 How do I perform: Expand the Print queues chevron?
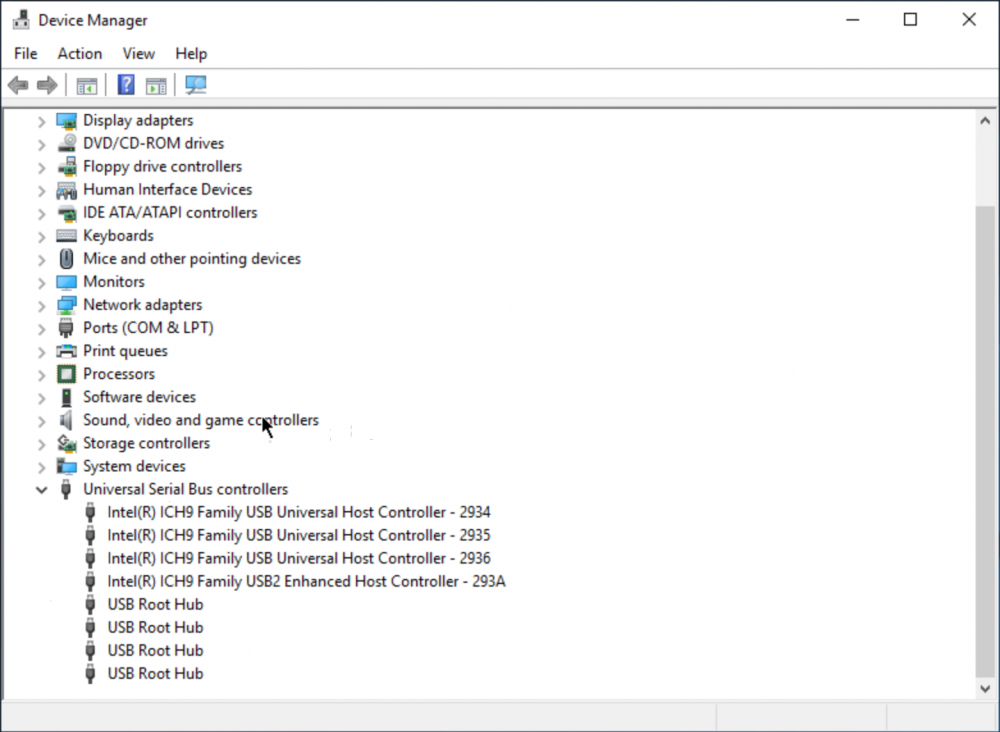click(x=41, y=352)
